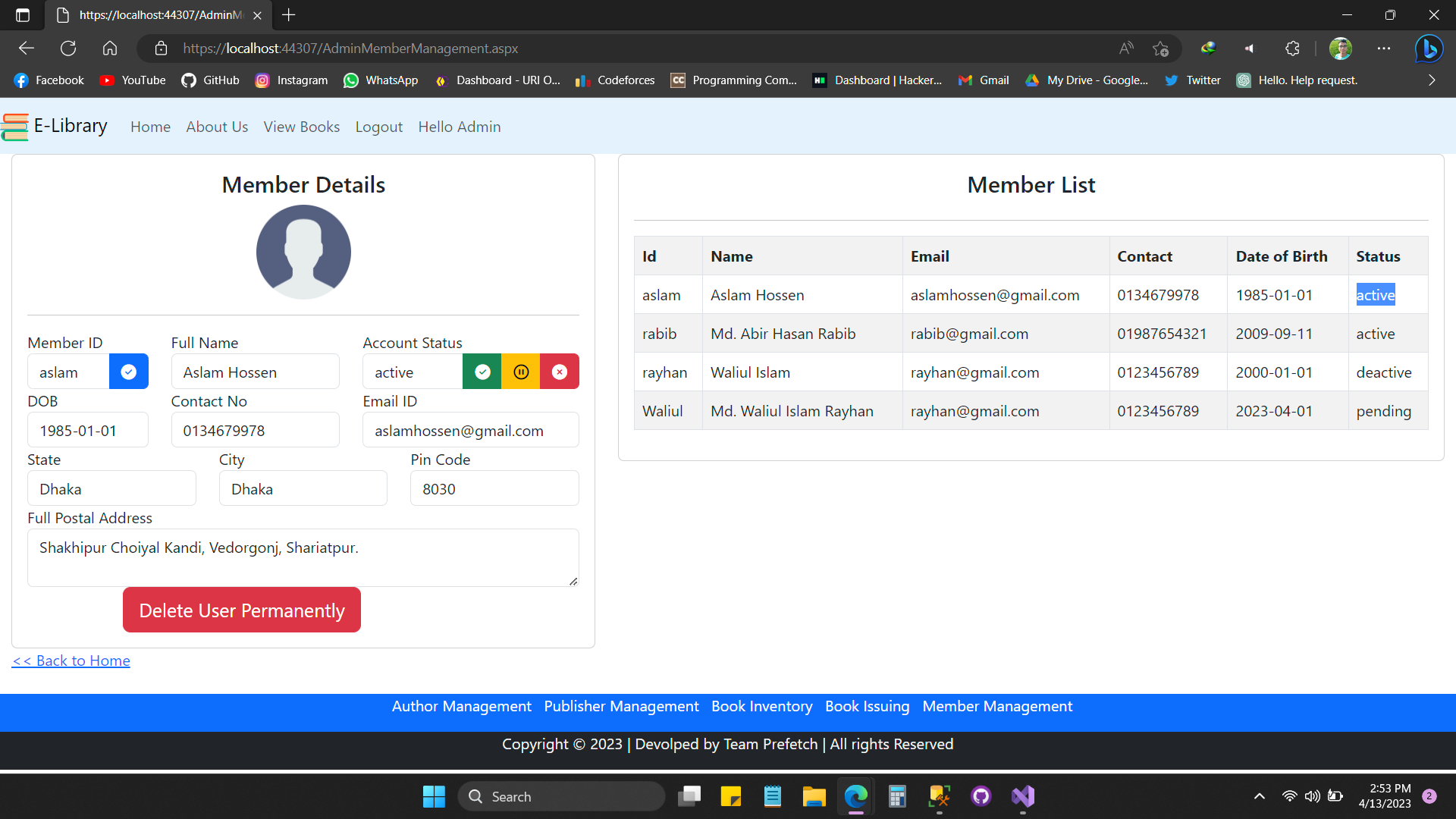This screenshot has width=1456, height=819.
Task: Expand the hidden bookmarks chevron
Action: pos(1432,80)
